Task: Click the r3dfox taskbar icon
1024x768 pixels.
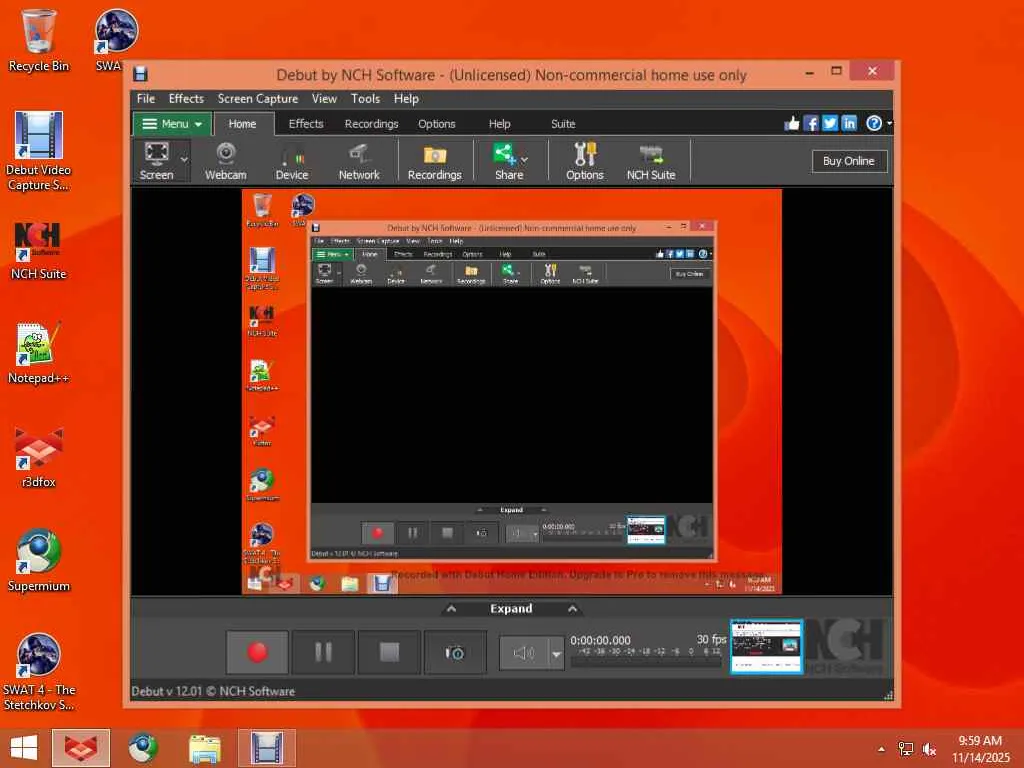Action: coord(81,748)
